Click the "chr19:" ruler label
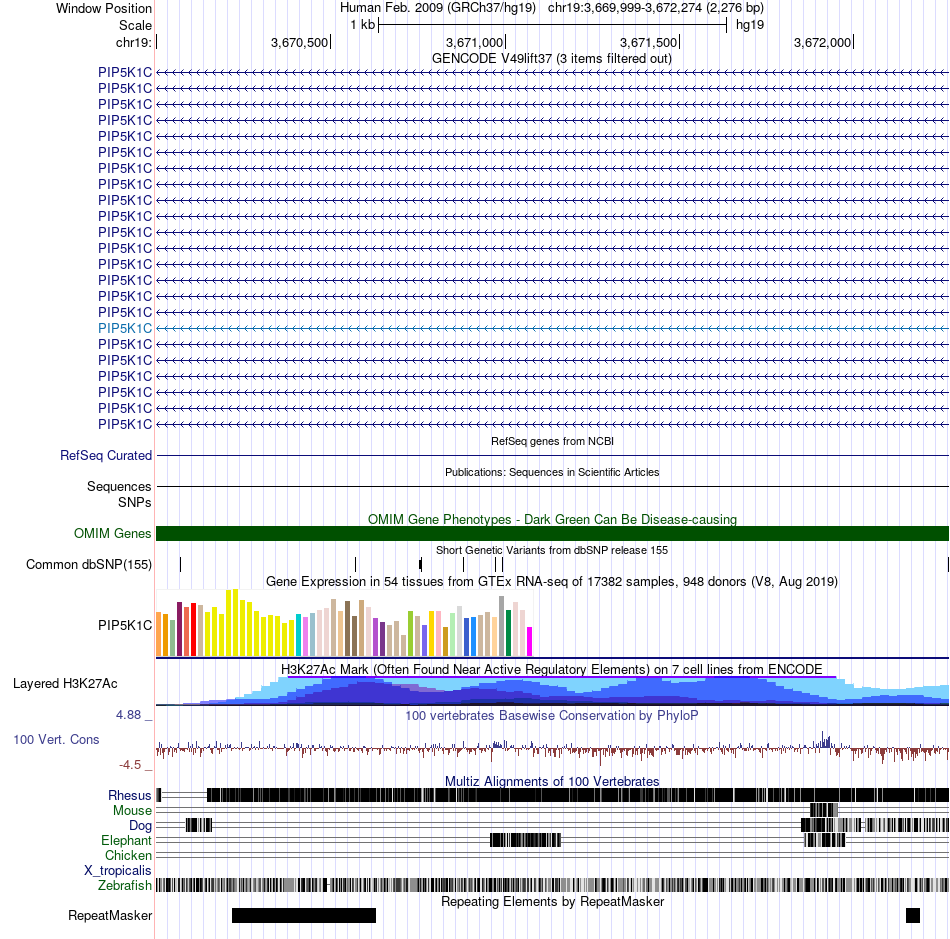Screen dimensions: 950x939 click(133, 42)
